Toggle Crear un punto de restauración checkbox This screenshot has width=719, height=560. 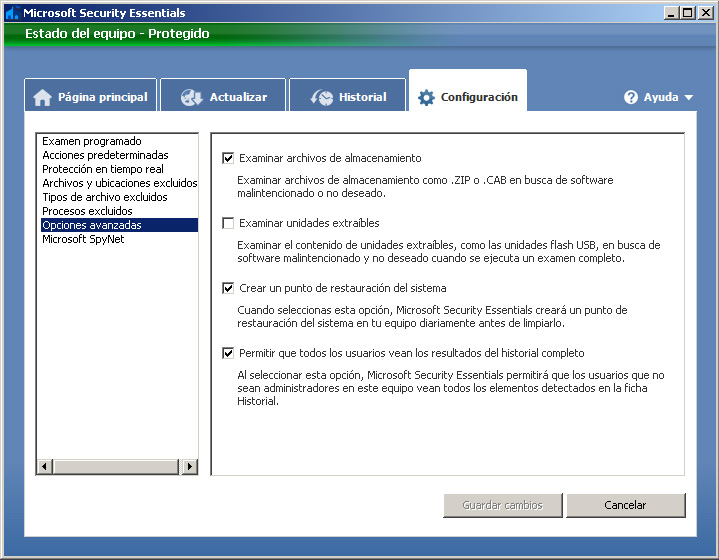228,288
